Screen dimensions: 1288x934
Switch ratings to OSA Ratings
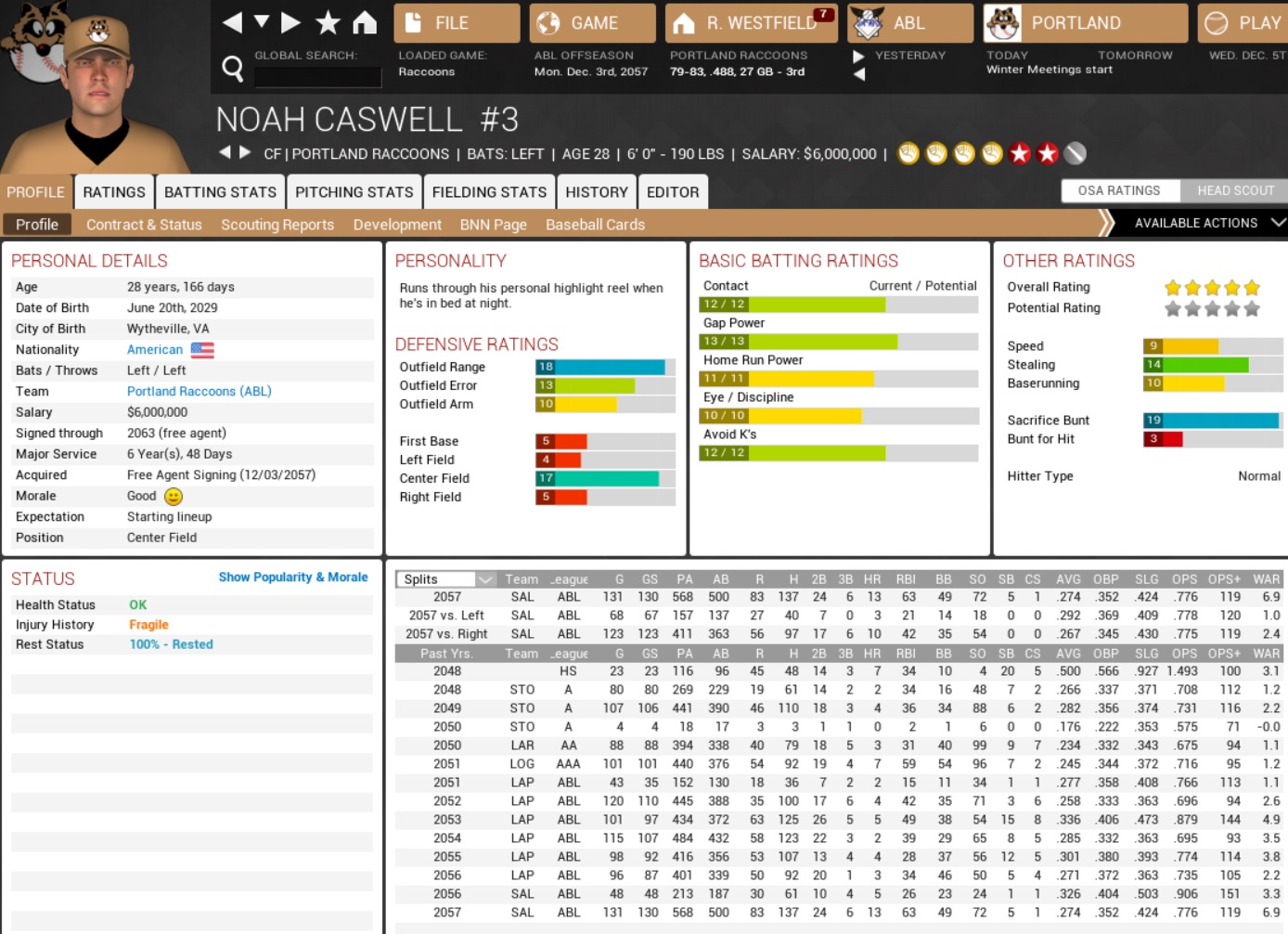click(1119, 190)
